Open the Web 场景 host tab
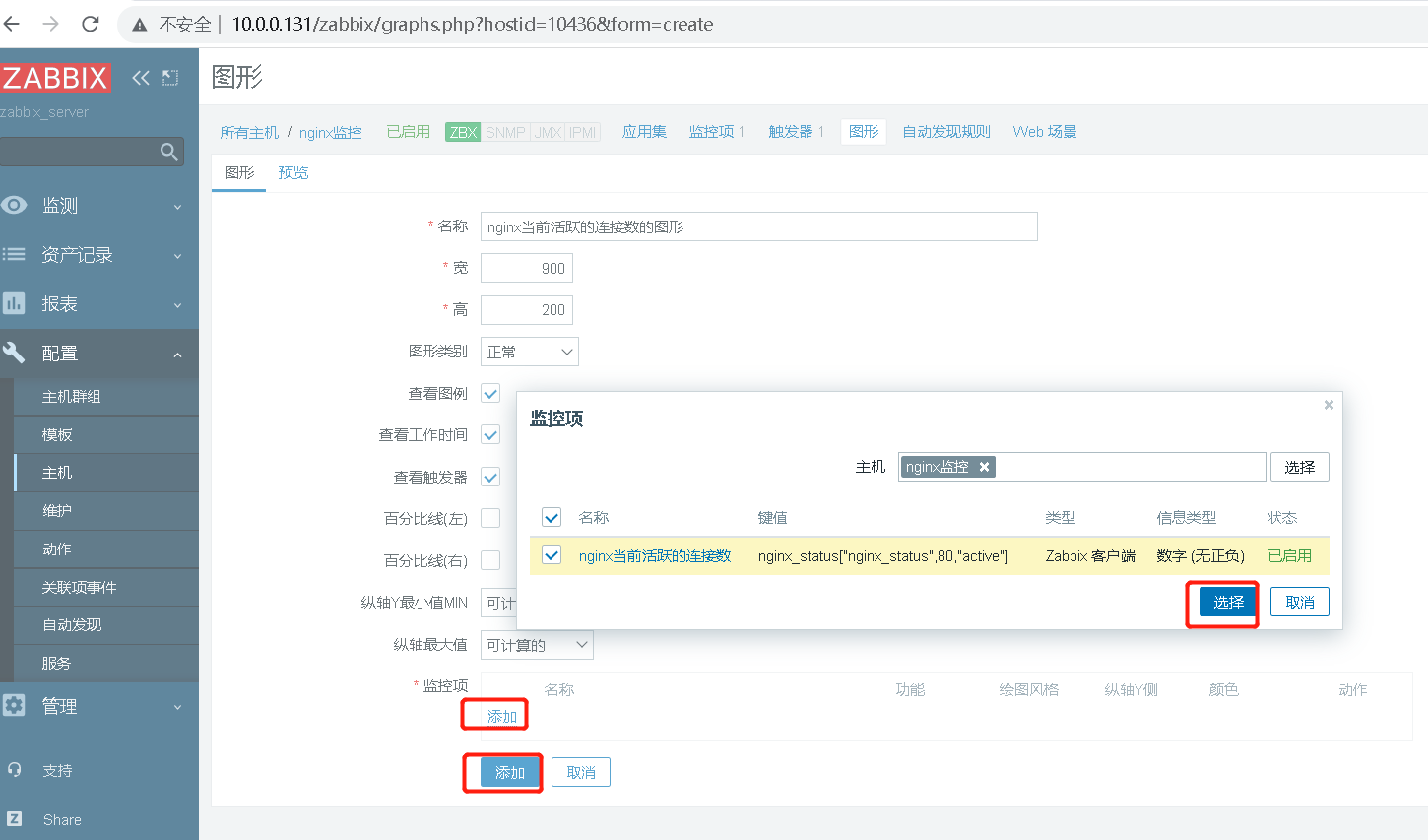The width and height of the screenshot is (1428, 840). click(1044, 131)
